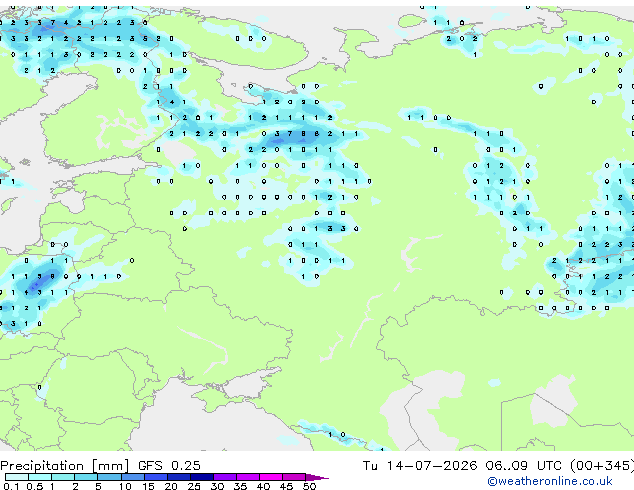The height and width of the screenshot is (490, 634).
Task: Open the weatheronline.co.uk copyright link
Action: pyautogui.click(x=550, y=481)
